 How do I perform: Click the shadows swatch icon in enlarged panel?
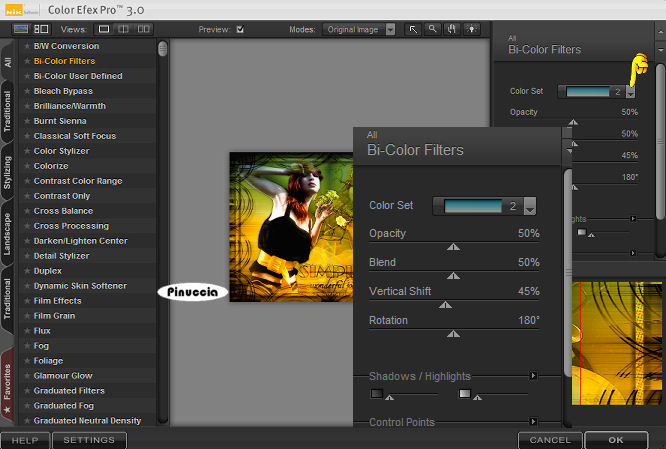pos(376,393)
